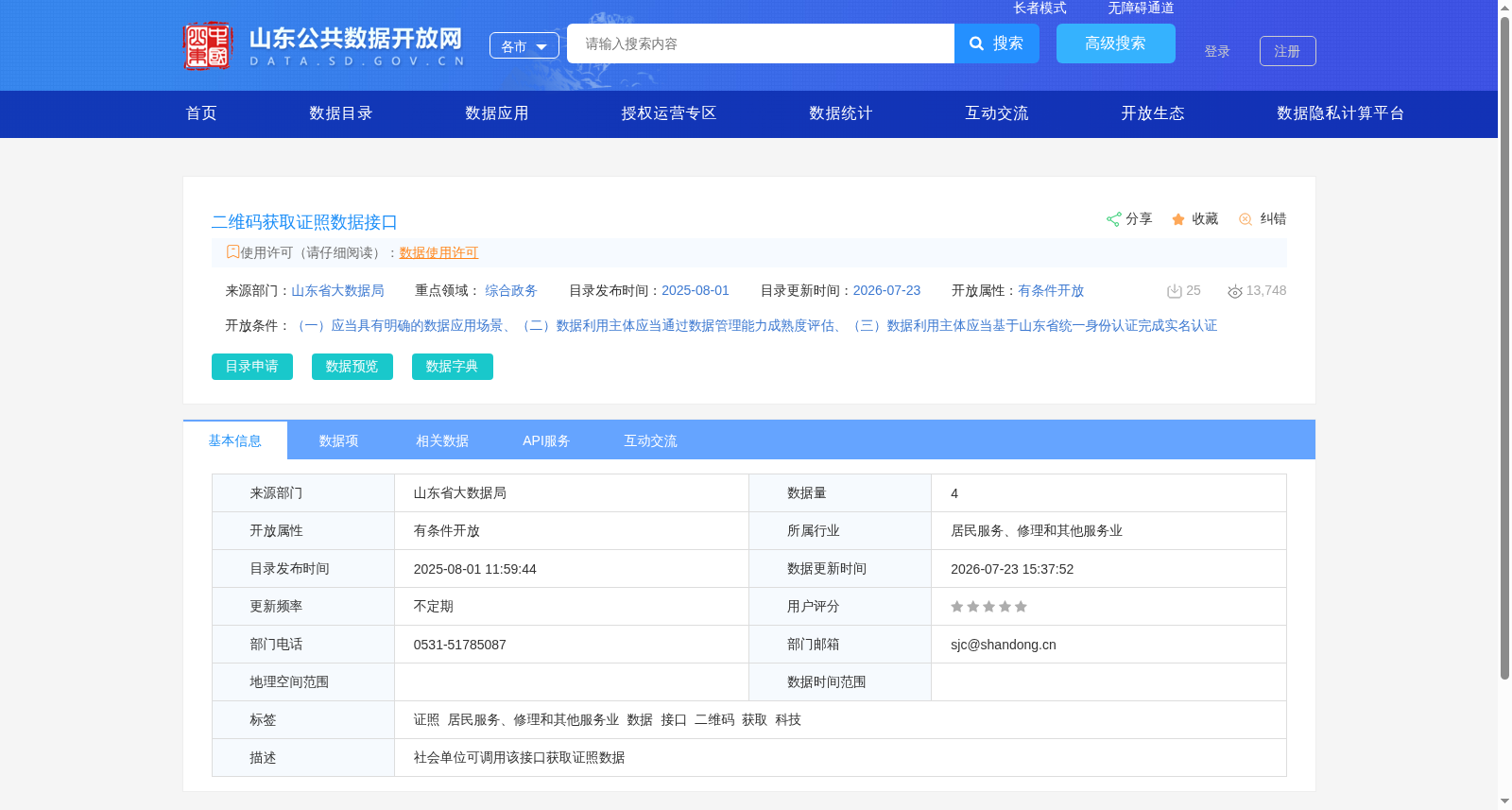
Task: Click the star favorite icon 收藏
Action: coord(1178,219)
